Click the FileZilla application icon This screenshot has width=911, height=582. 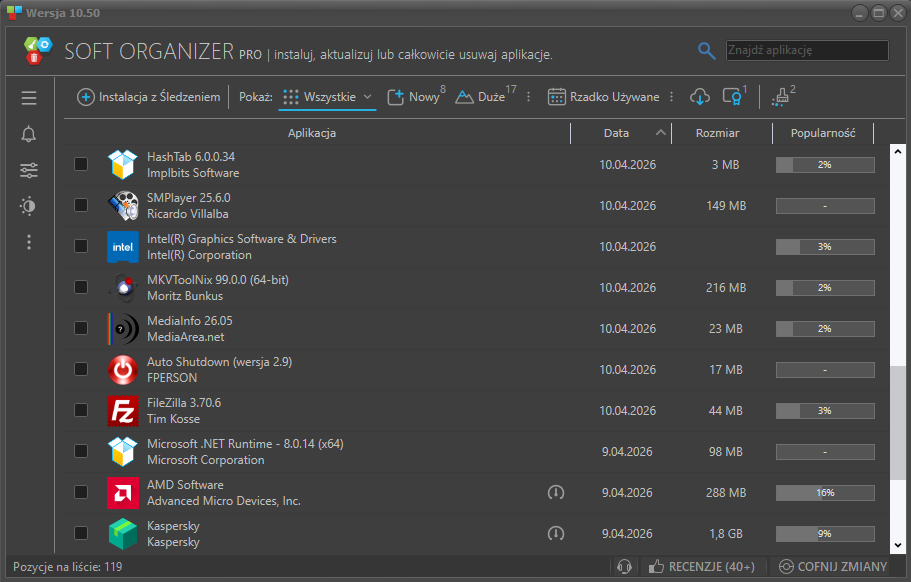(123, 411)
